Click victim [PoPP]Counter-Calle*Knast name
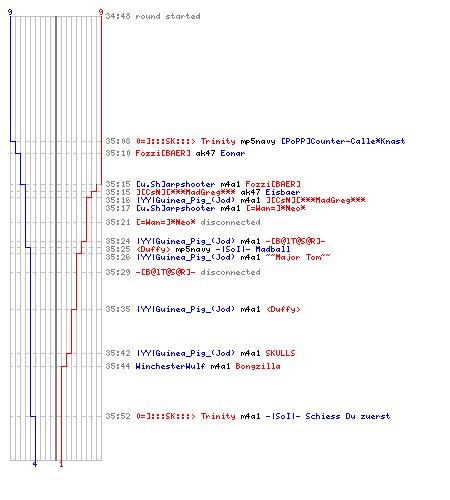The height and width of the screenshot is (500, 450). 343,141
